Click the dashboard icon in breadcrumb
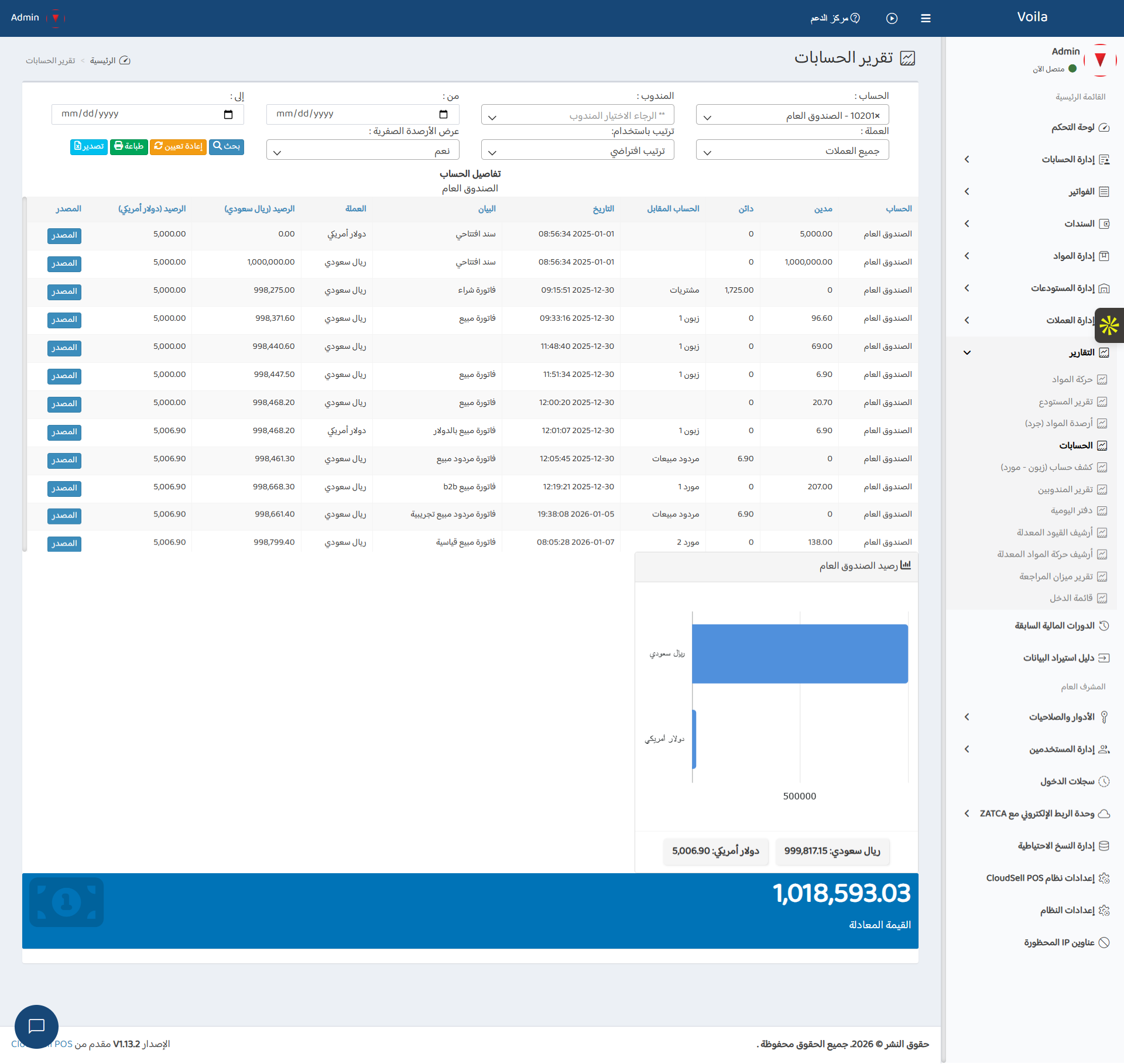 tap(125, 60)
